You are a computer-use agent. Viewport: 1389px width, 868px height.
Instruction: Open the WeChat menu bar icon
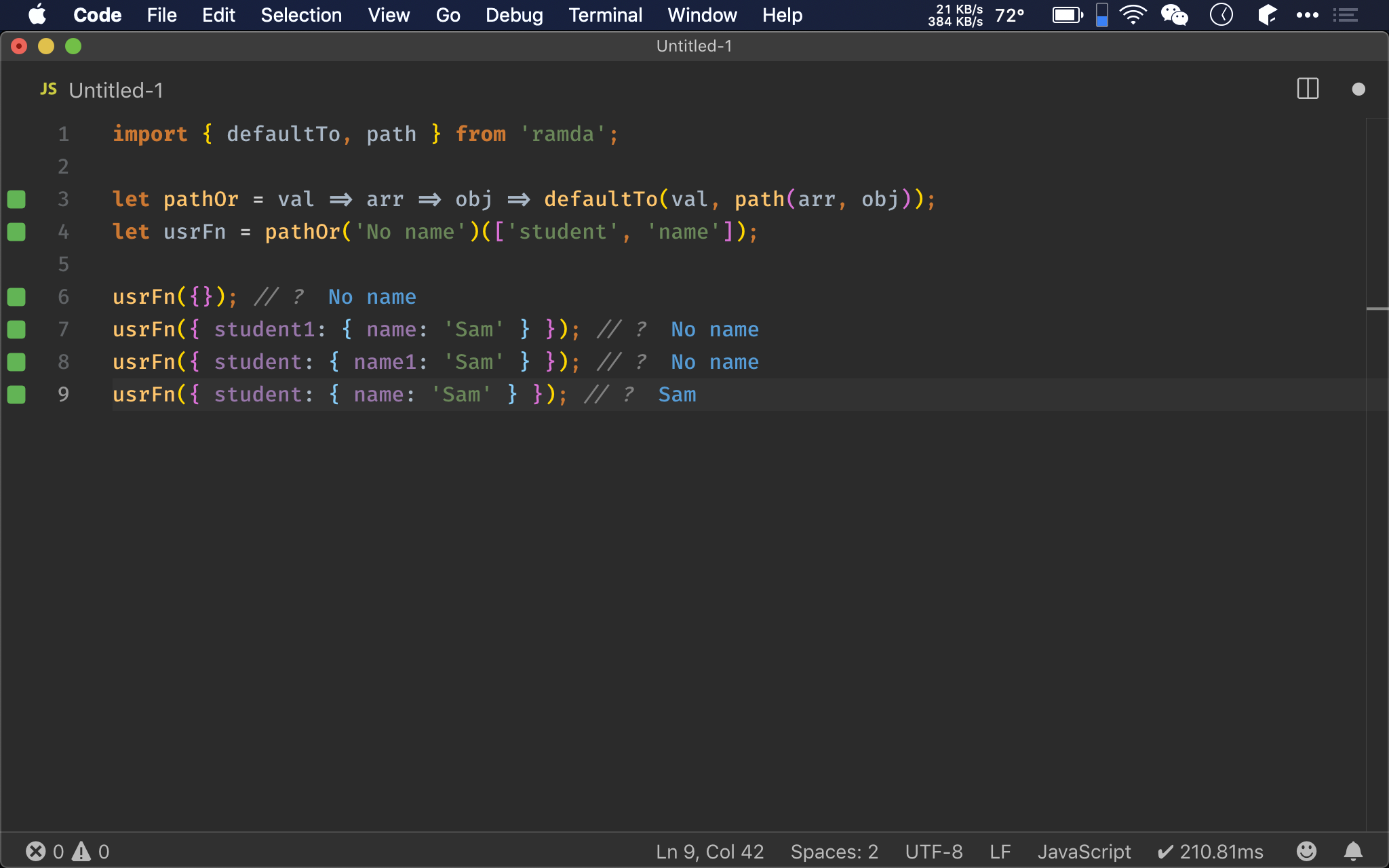1175,14
